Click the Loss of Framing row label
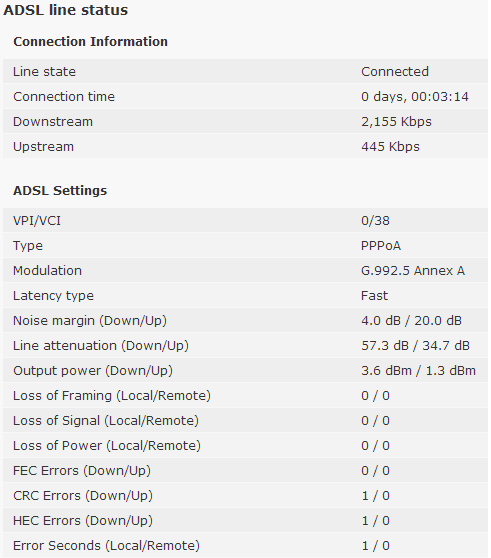Viewport: 491px width, 558px height. (x=112, y=396)
